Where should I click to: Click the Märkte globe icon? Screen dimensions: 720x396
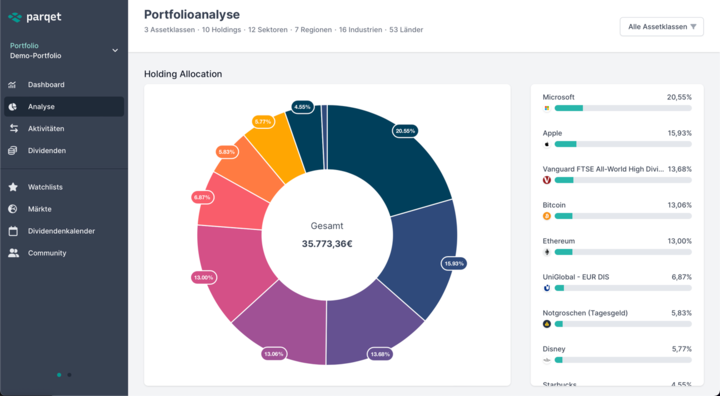[13, 209]
